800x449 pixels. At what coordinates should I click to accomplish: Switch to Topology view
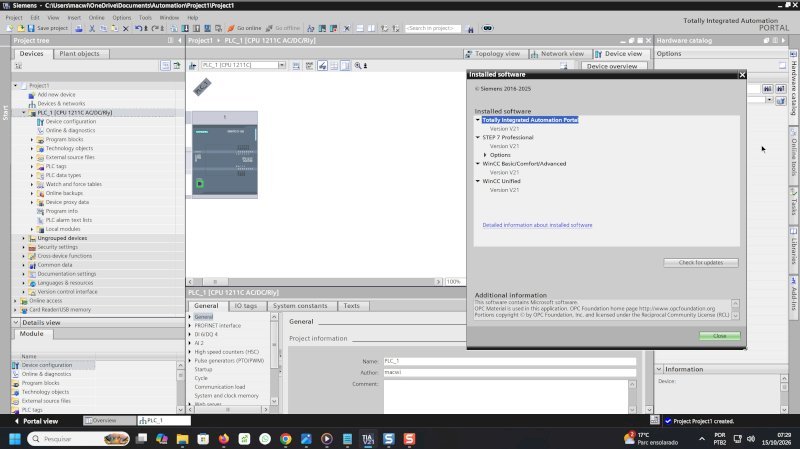pyautogui.click(x=492, y=54)
